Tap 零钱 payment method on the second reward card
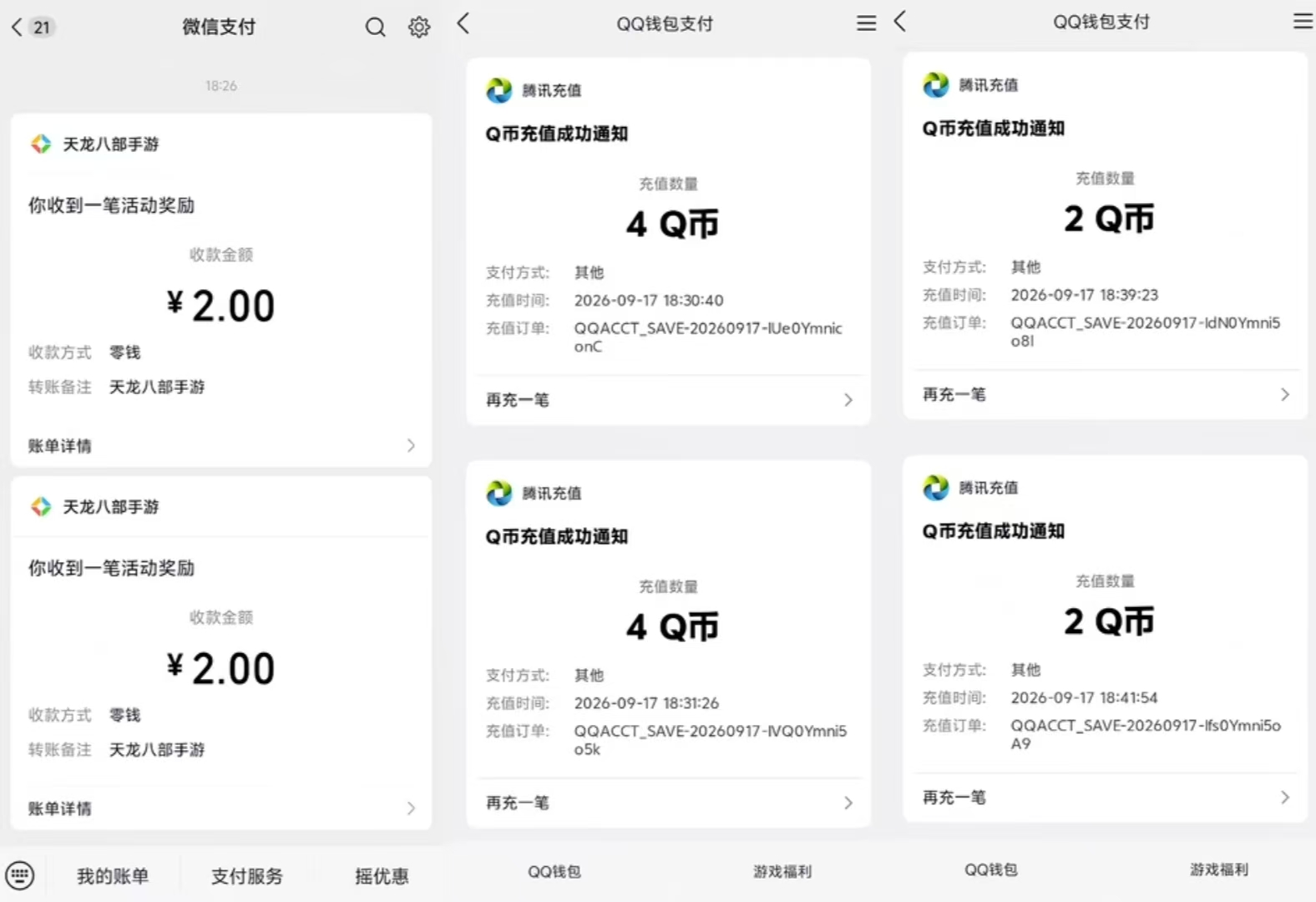This screenshot has height=902, width=1316. pyautogui.click(x=125, y=715)
